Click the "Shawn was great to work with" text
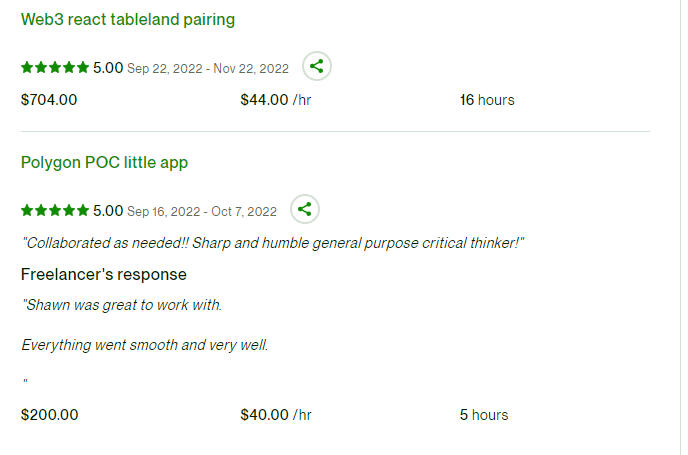This screenshot has width=688, height=455. (121, 305)
